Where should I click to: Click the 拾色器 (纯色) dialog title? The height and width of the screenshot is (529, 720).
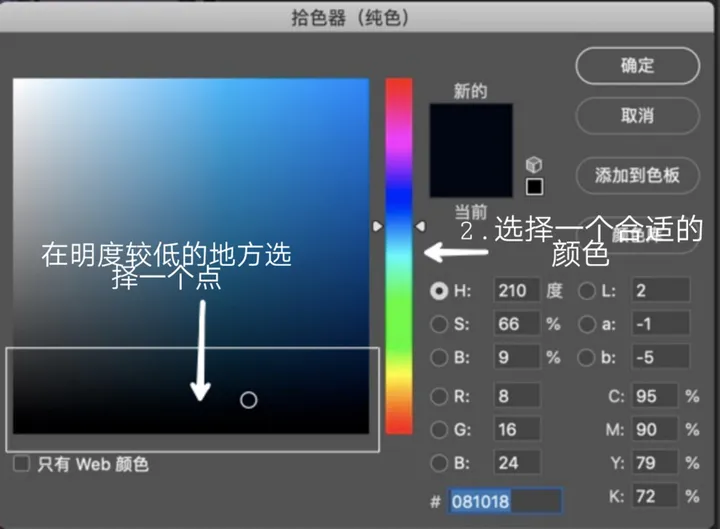350,18
